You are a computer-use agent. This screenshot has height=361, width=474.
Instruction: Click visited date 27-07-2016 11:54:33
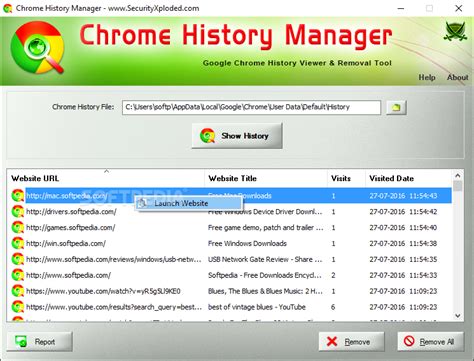[403, 275]
